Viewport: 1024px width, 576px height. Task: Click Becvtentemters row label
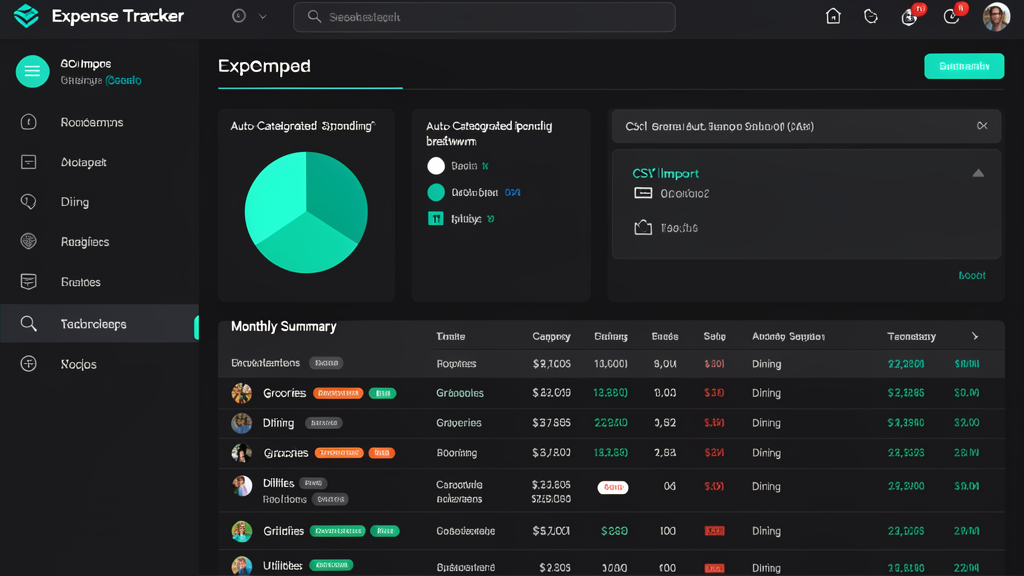click(265, 363)
